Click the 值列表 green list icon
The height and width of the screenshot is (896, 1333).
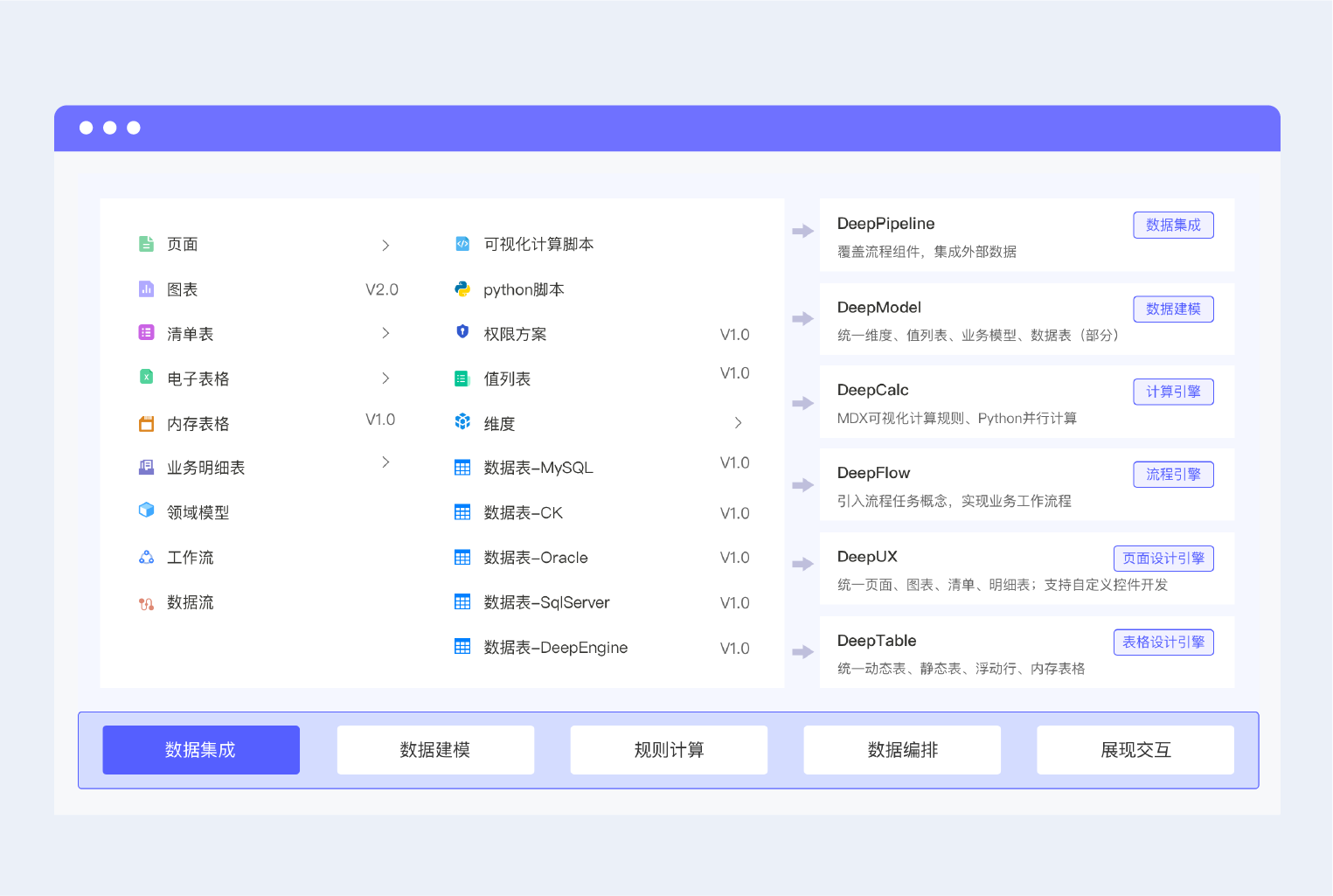point(462,379)
